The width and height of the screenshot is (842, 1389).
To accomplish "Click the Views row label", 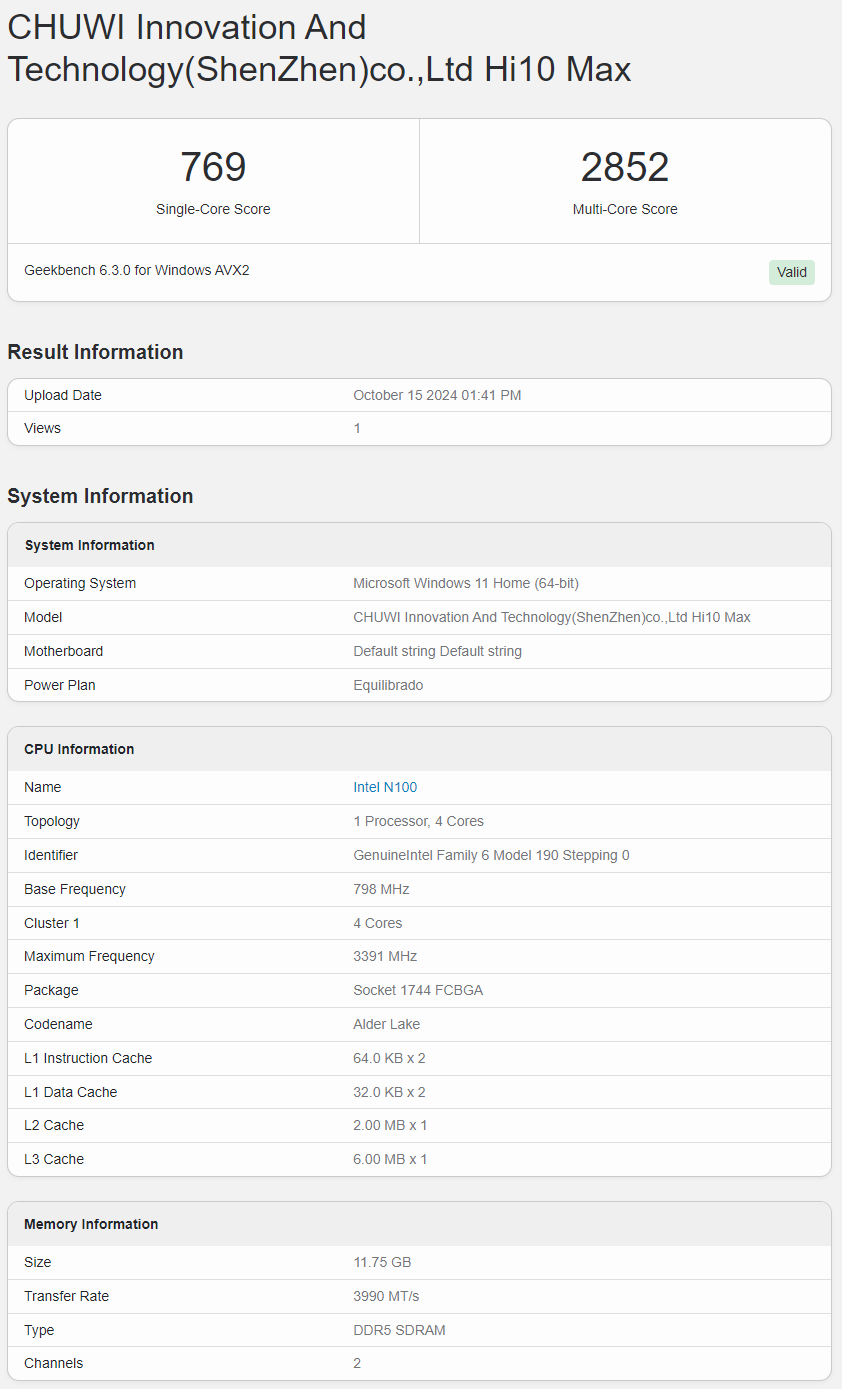I will tap(42, 428).
